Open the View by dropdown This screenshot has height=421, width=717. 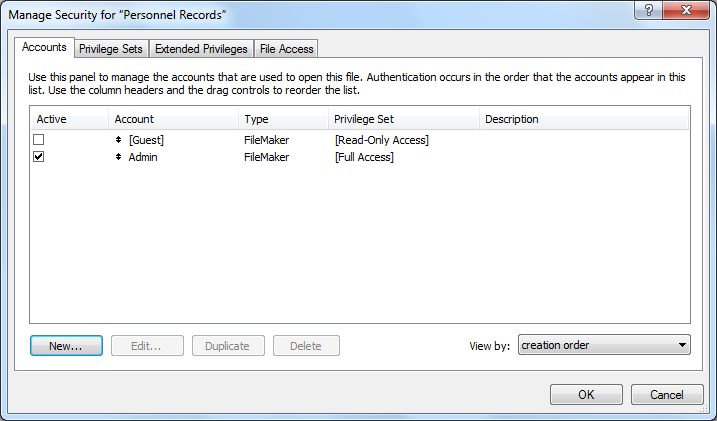604,346
